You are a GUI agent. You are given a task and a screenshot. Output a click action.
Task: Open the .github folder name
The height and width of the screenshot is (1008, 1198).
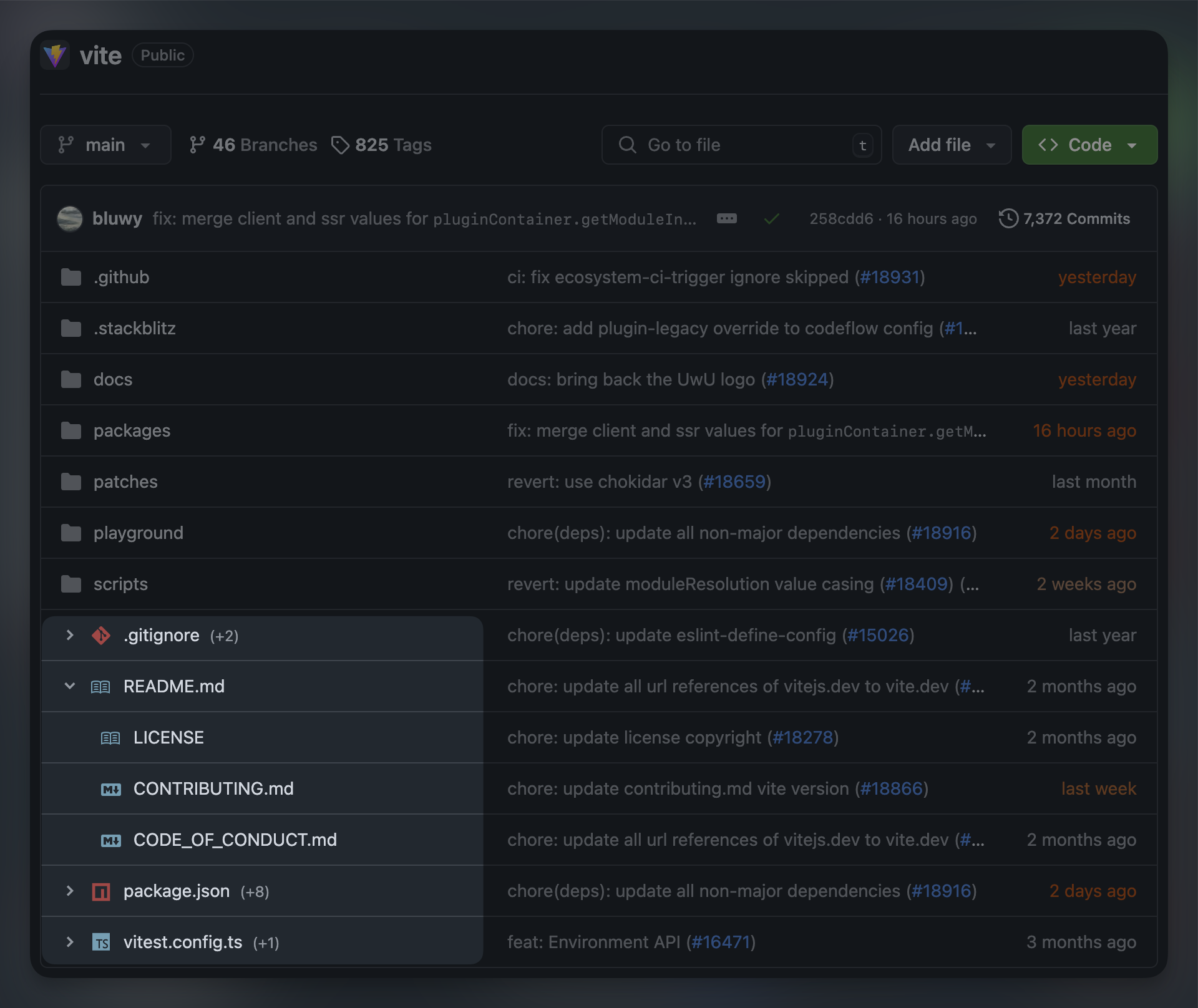[122, 277]
